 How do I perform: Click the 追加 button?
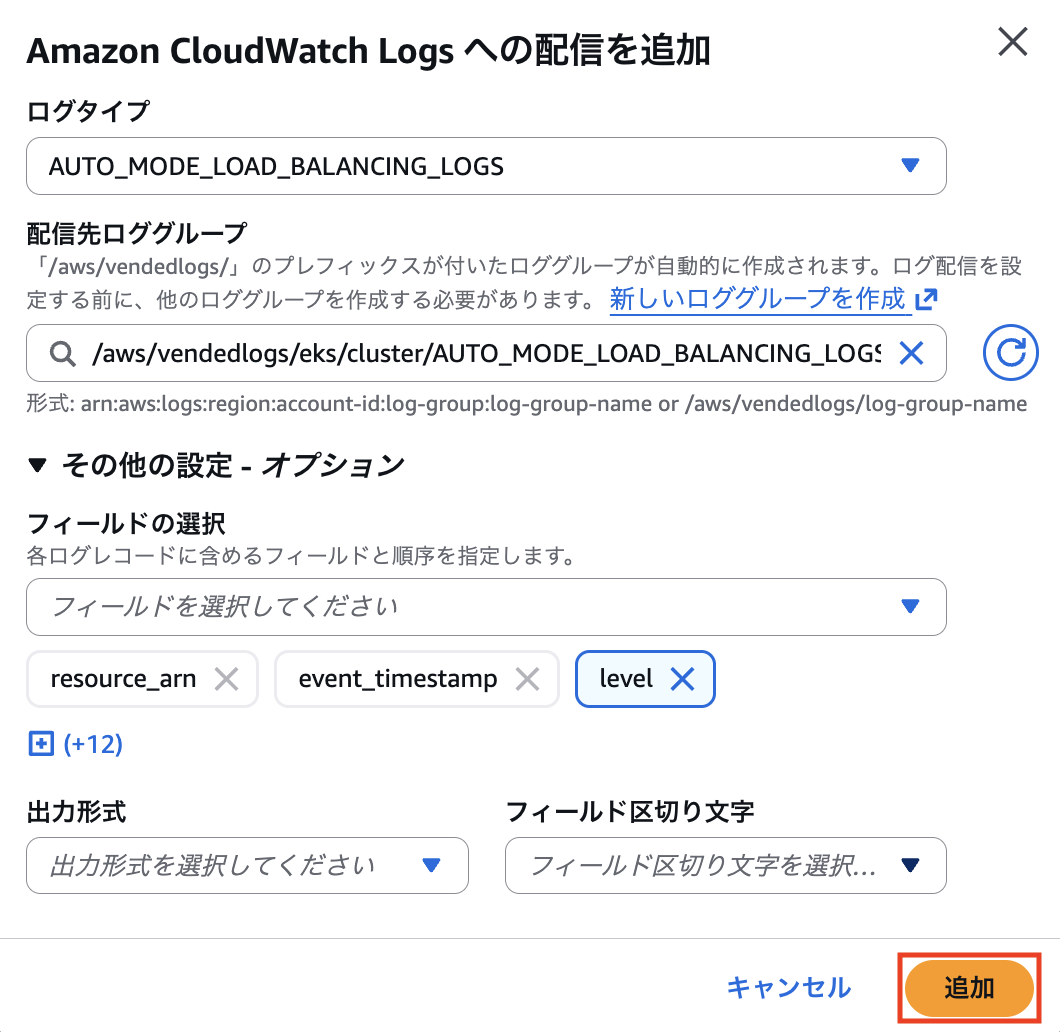coord(969,988)
